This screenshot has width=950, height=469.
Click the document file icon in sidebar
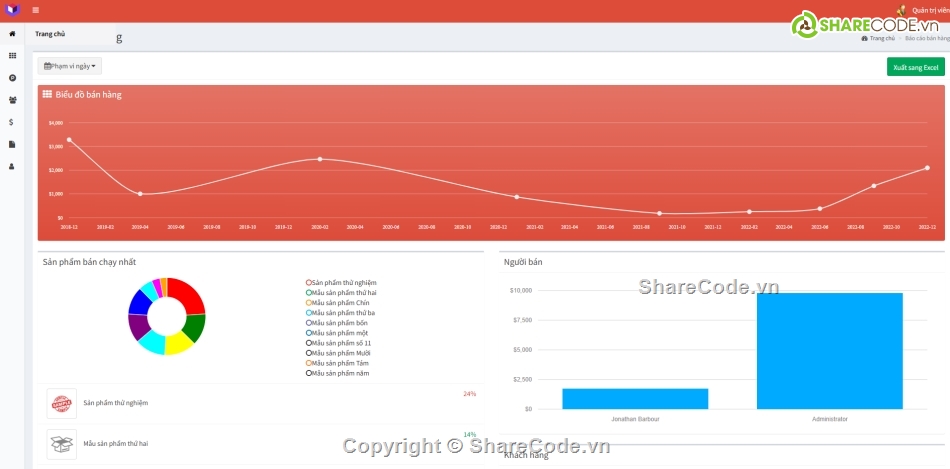[12, 144]
